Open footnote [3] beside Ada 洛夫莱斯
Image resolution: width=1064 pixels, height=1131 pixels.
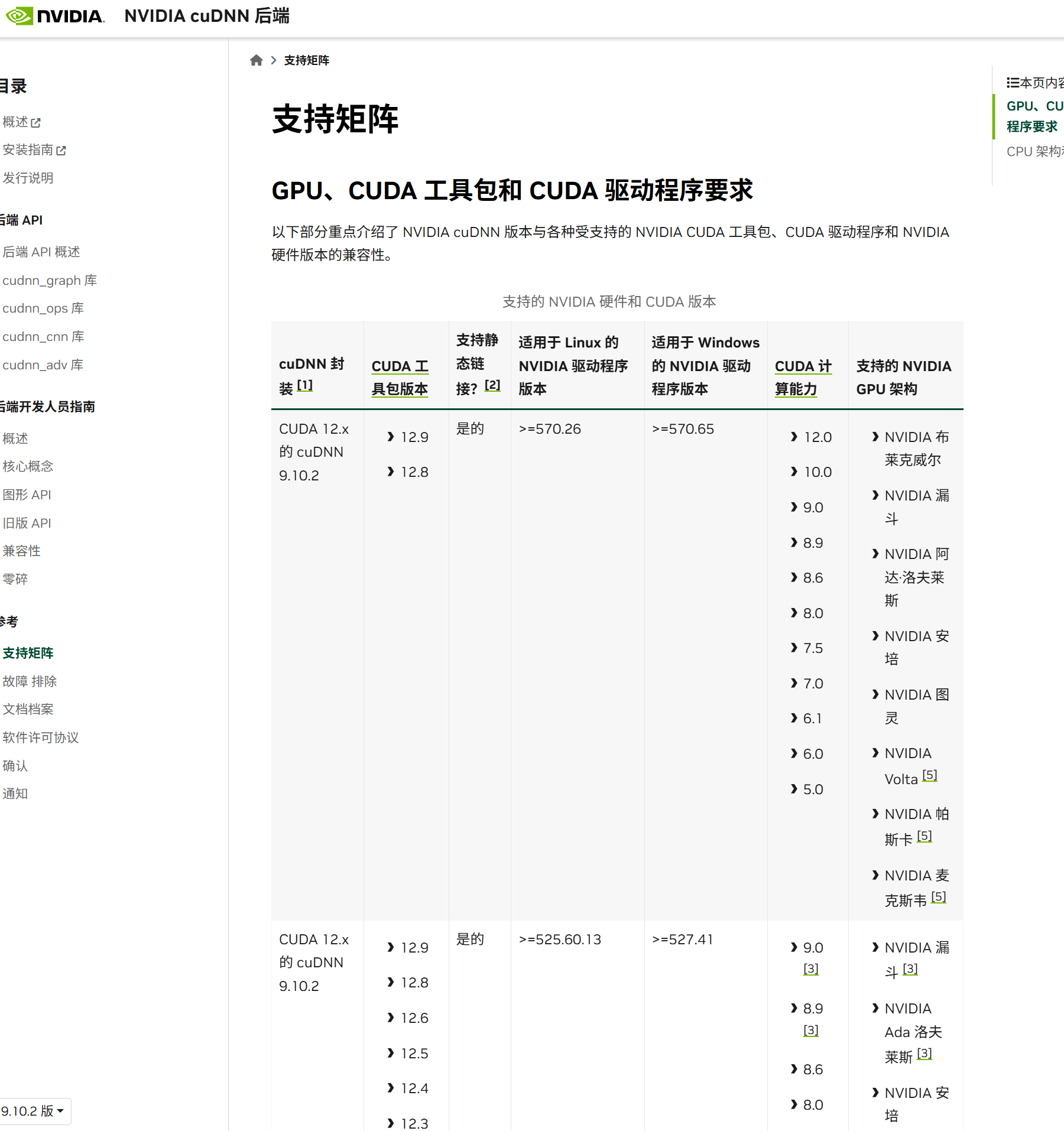point(924,1054)
